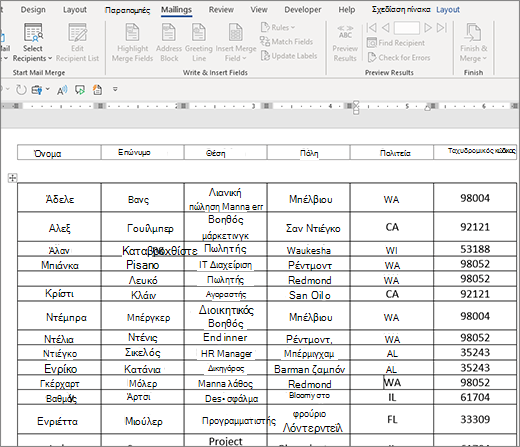Go to next record arrow

coord(428,28)
